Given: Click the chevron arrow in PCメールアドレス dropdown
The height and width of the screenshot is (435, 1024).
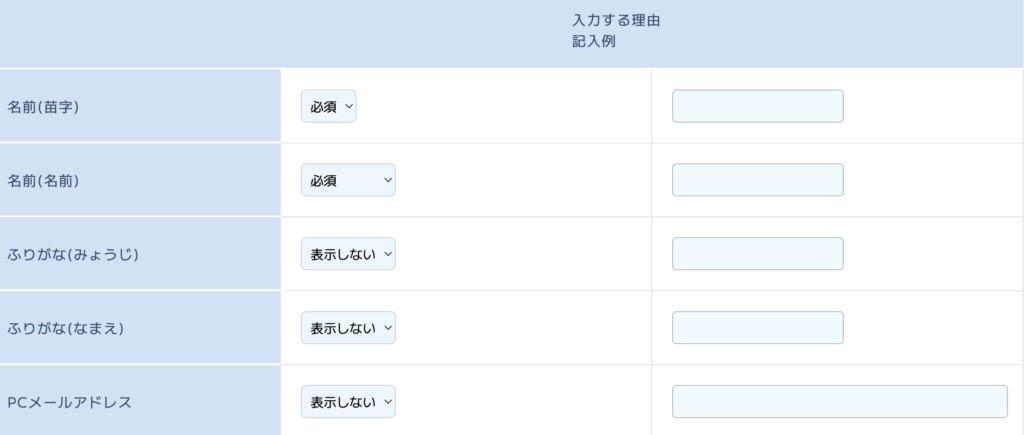Looking at the screenshot, I should coord(387,402).
